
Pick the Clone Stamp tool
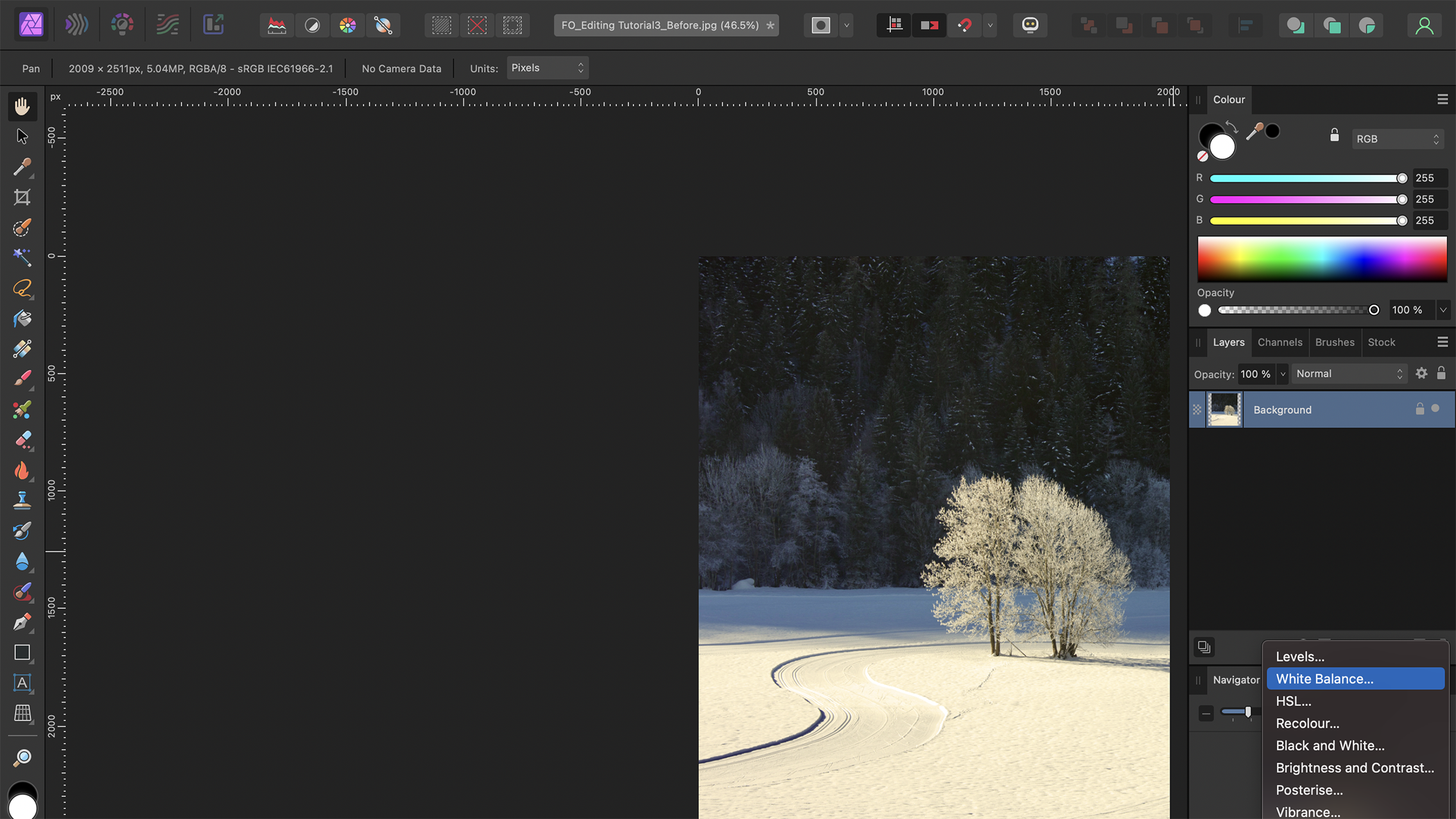pos(22,499)
